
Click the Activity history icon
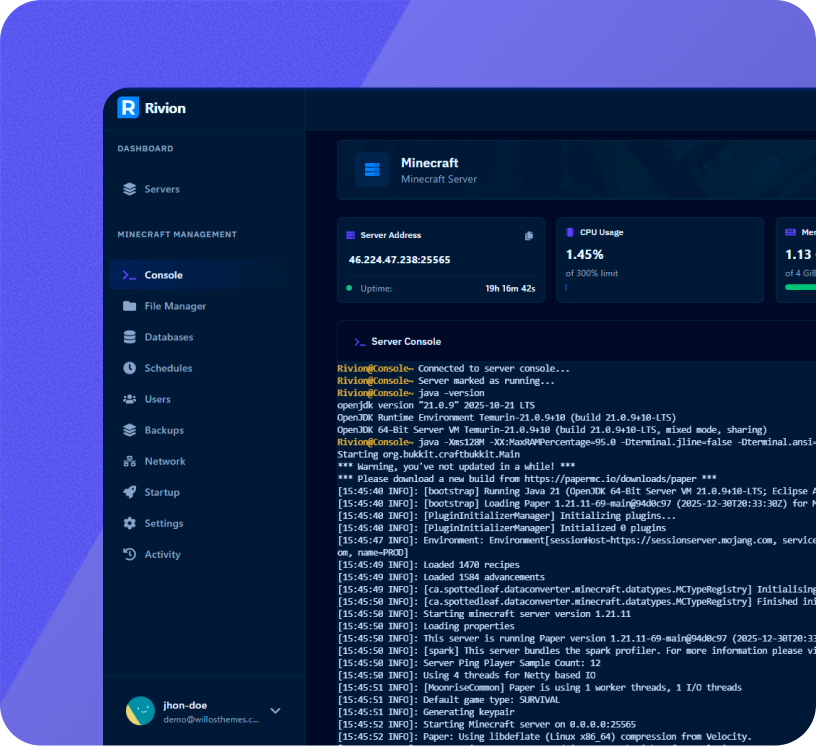(x=130, y=554)
